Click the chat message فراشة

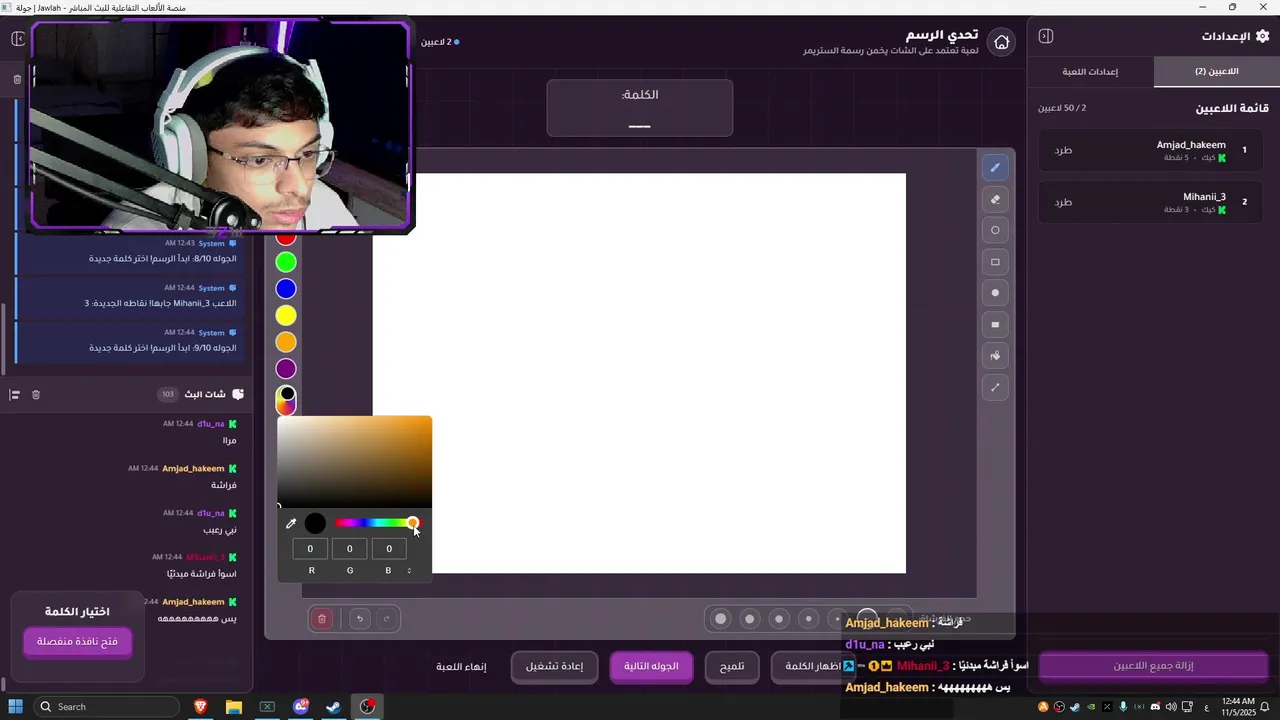coord(224,485)
